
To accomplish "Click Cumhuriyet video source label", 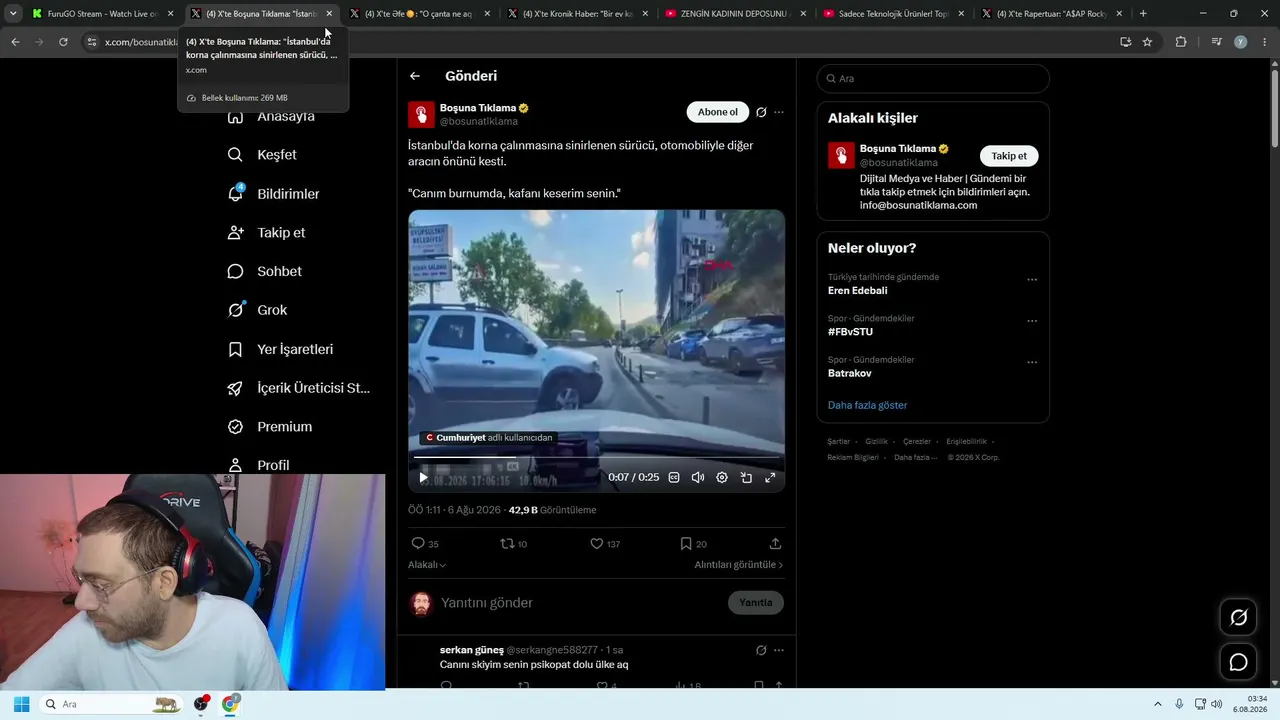I will pos(489,438).
